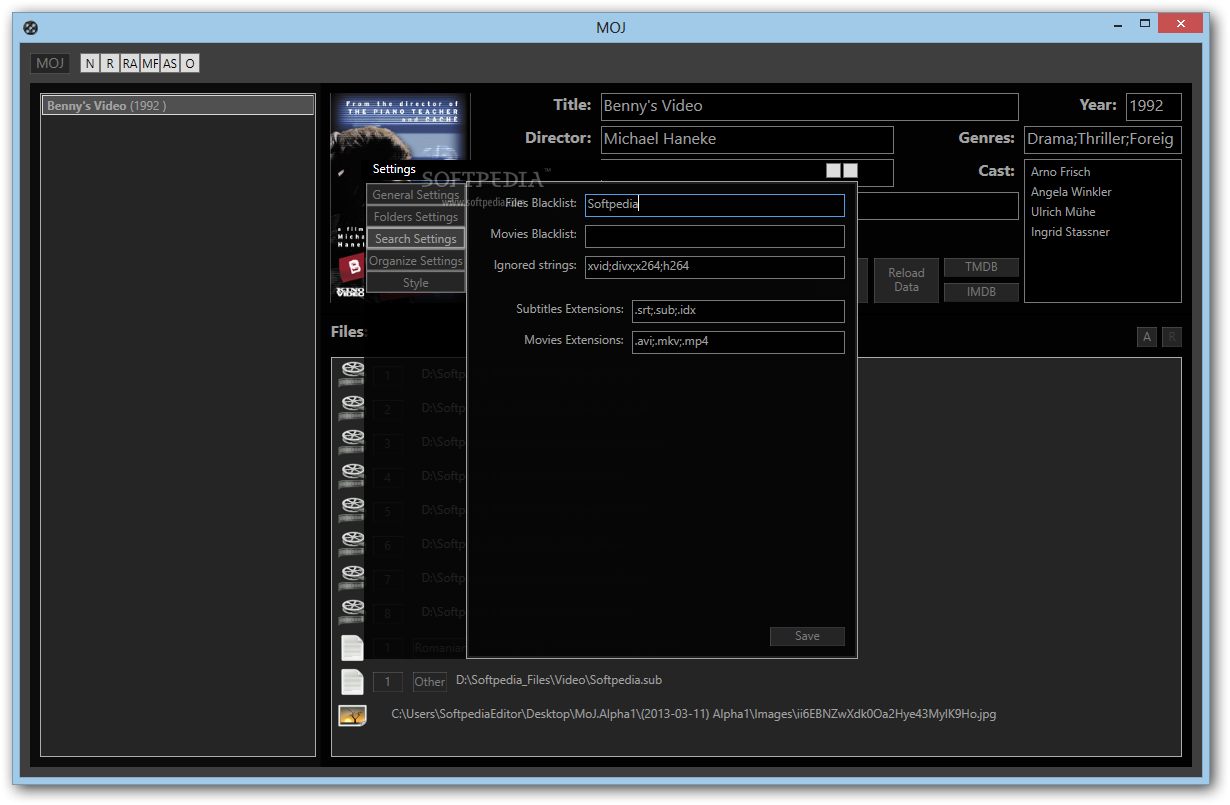Click the A button above files list

[1147, 337]
